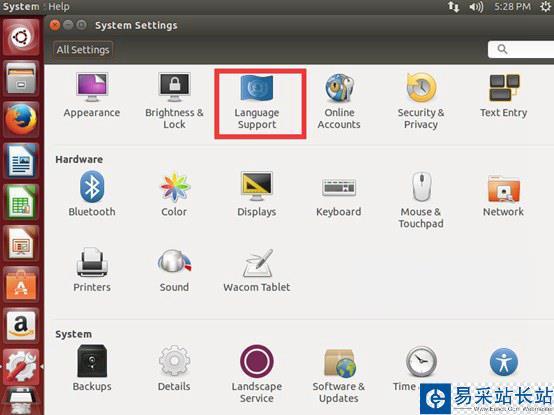The width and height of the screenshot is (554, 415).
Task: Launch LibreOffice Impress from the dock
Action: [x=21, y=243]
